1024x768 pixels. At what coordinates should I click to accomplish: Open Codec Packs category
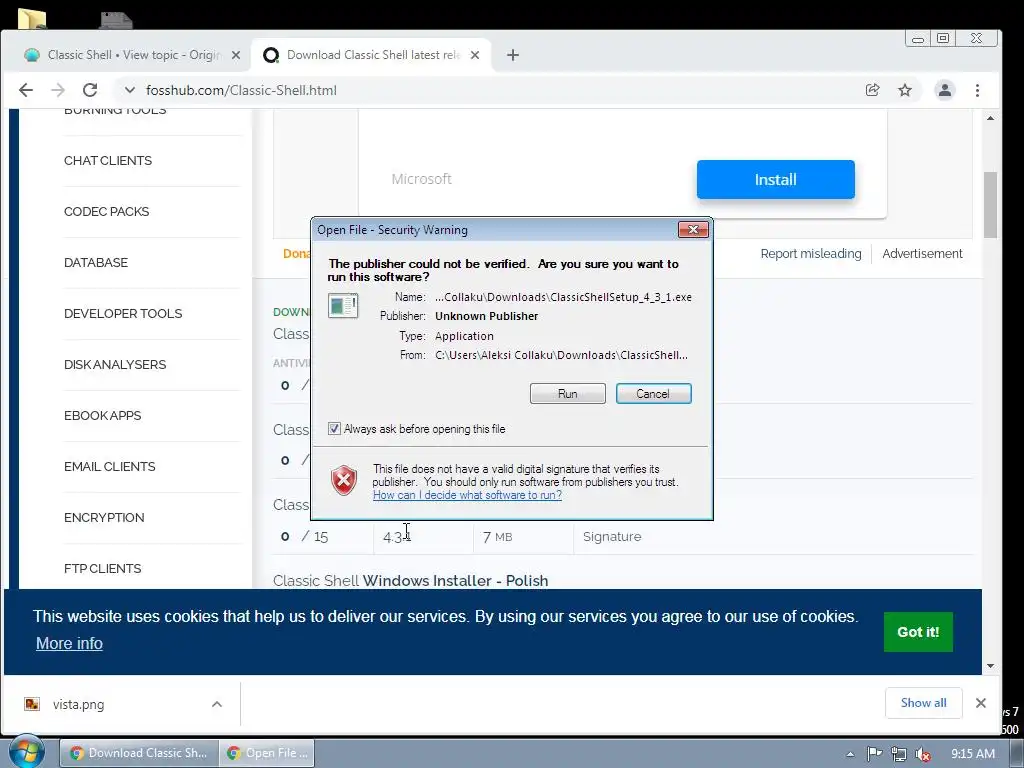(106, 212)
